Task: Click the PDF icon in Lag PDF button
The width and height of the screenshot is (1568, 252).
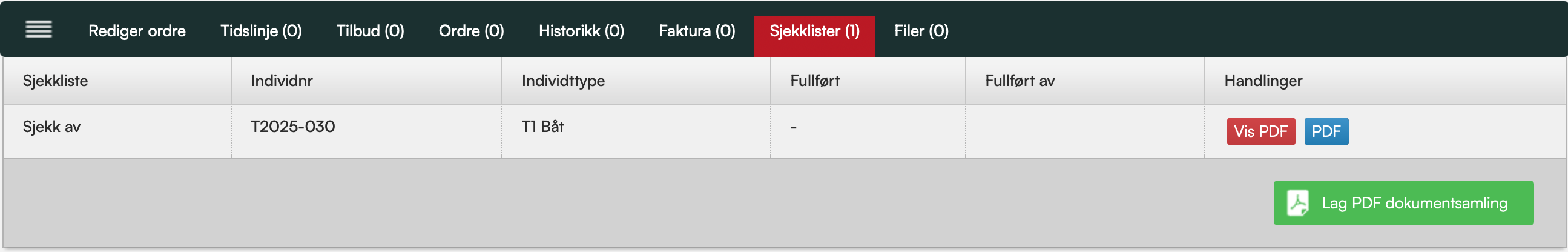Action: (x=1298, y=204)
